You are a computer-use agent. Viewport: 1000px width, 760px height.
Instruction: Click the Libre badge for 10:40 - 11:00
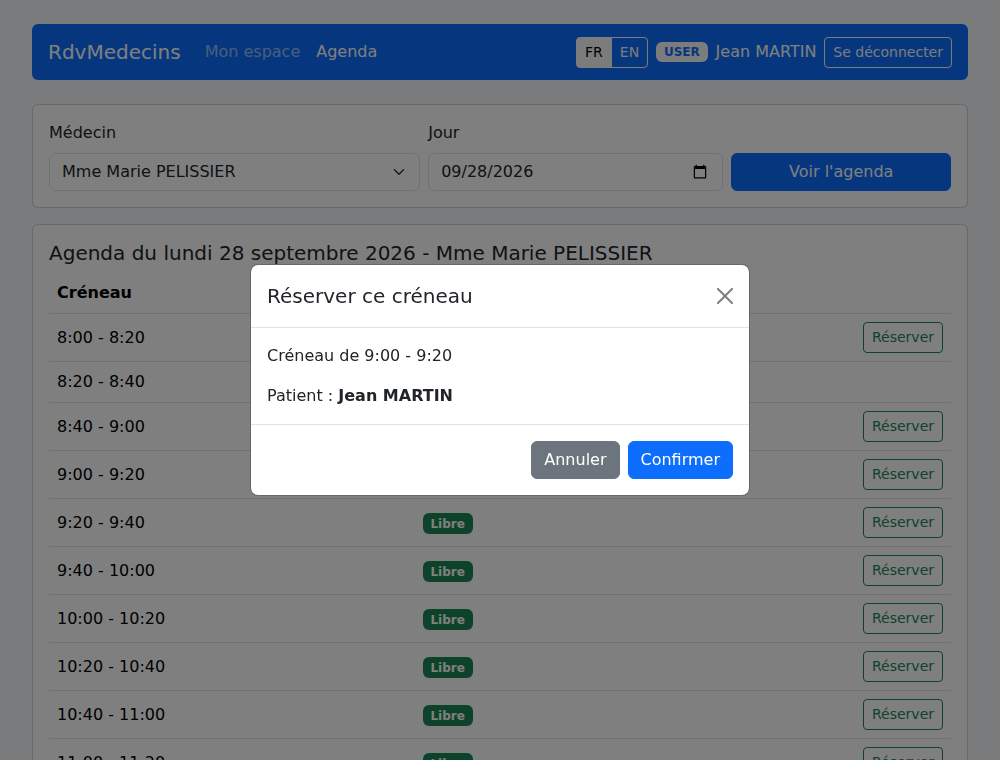448,715
